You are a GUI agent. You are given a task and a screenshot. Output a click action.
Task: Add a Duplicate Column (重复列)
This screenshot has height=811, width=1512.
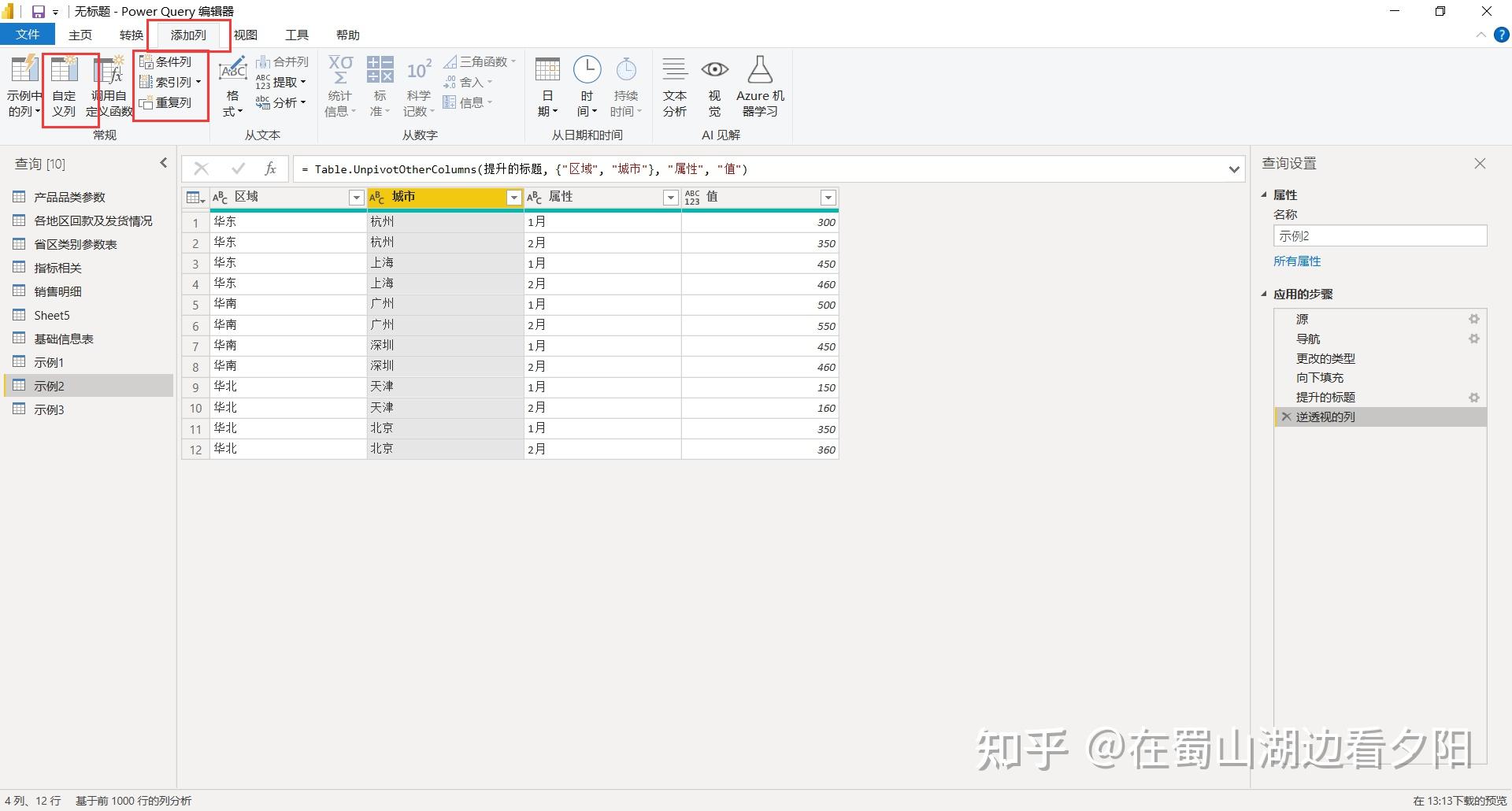[x=166, y=102]
